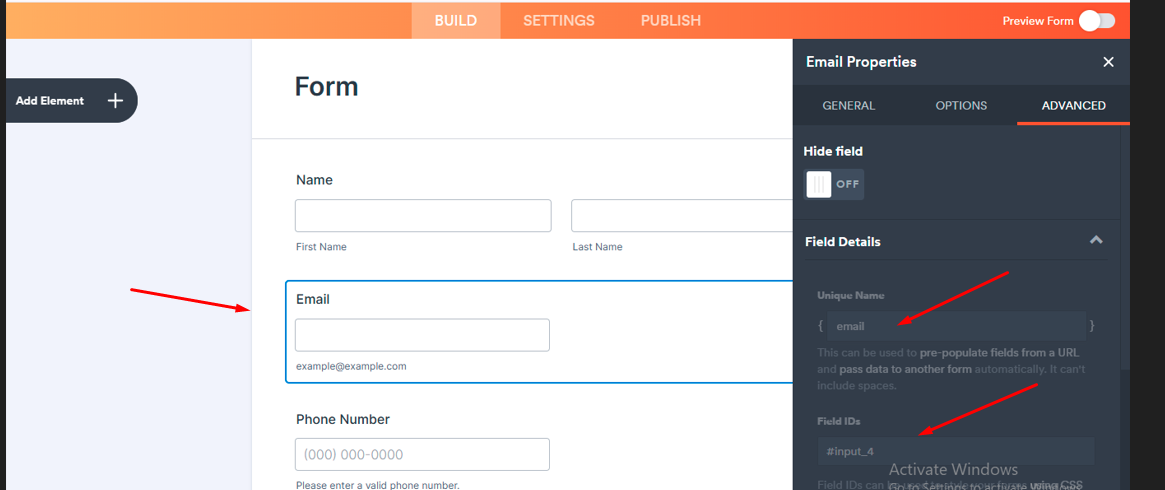
Task: Turn on the Hide field switch
Action: [833, 184]
